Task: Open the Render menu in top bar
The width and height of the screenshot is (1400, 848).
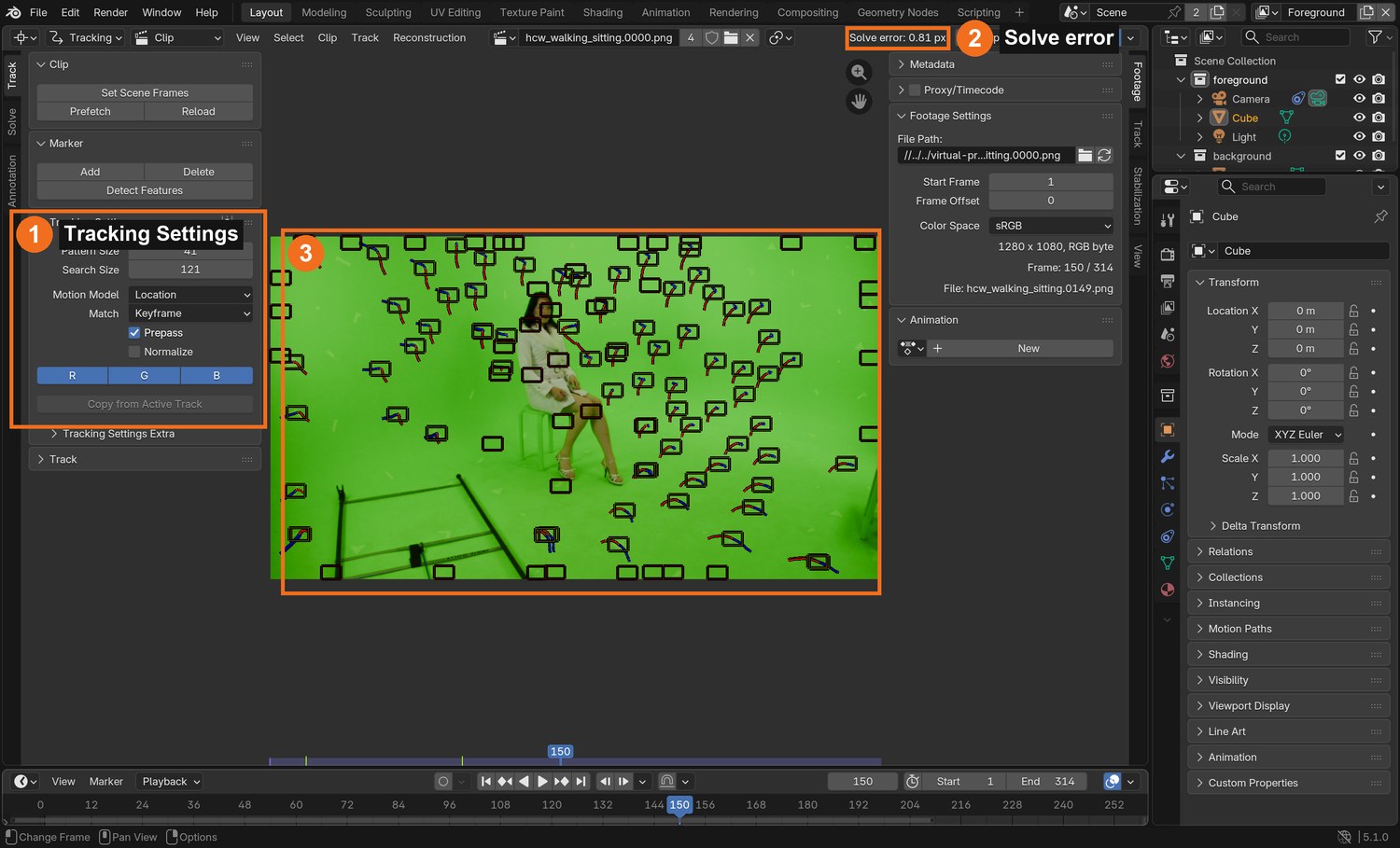Action: tap(110, 12)
